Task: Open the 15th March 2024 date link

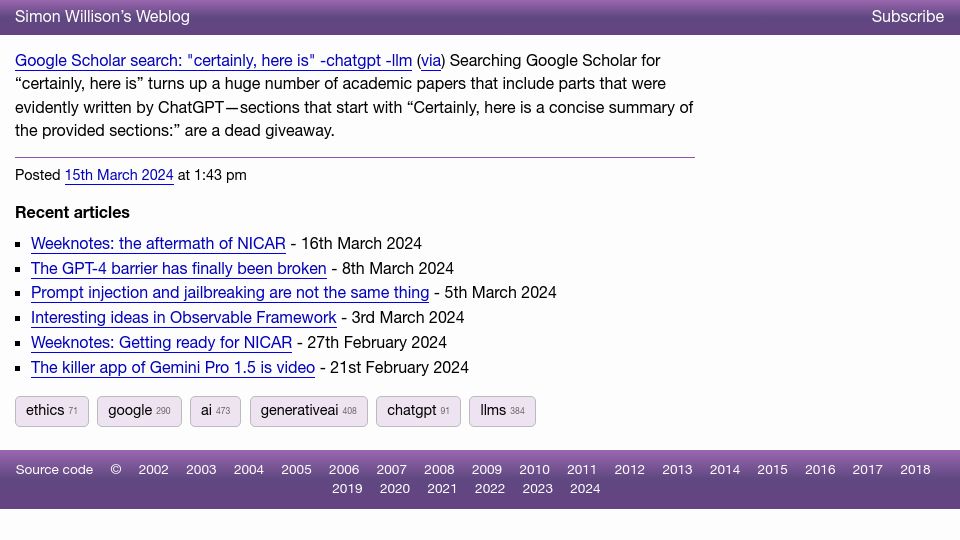Action: [x=119, y=175]
